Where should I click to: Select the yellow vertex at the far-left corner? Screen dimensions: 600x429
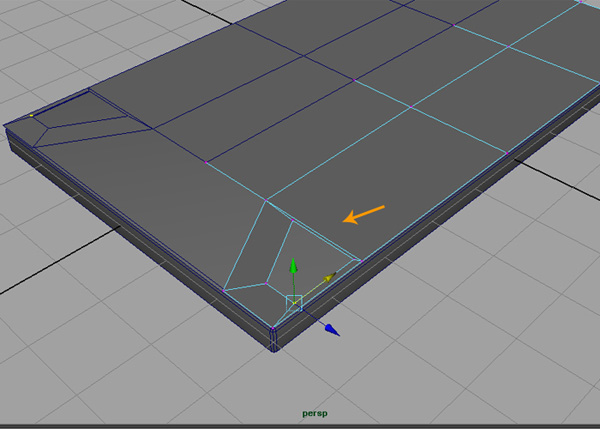pyautogui.click(x=32, y=116)
